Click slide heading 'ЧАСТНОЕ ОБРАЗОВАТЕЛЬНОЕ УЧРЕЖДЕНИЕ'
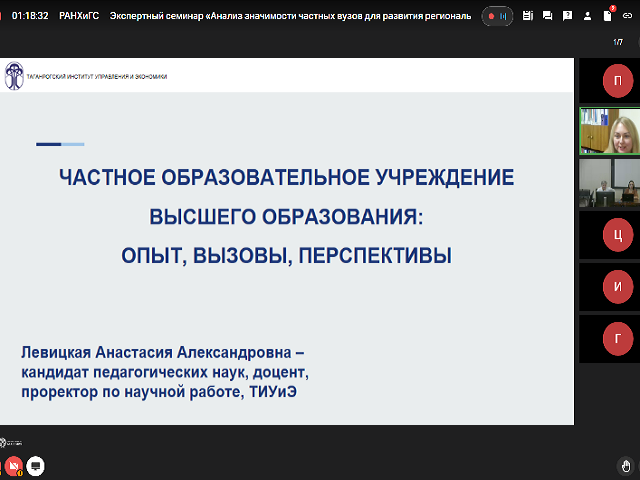This screenshot has height=480, width=640. 287,178
